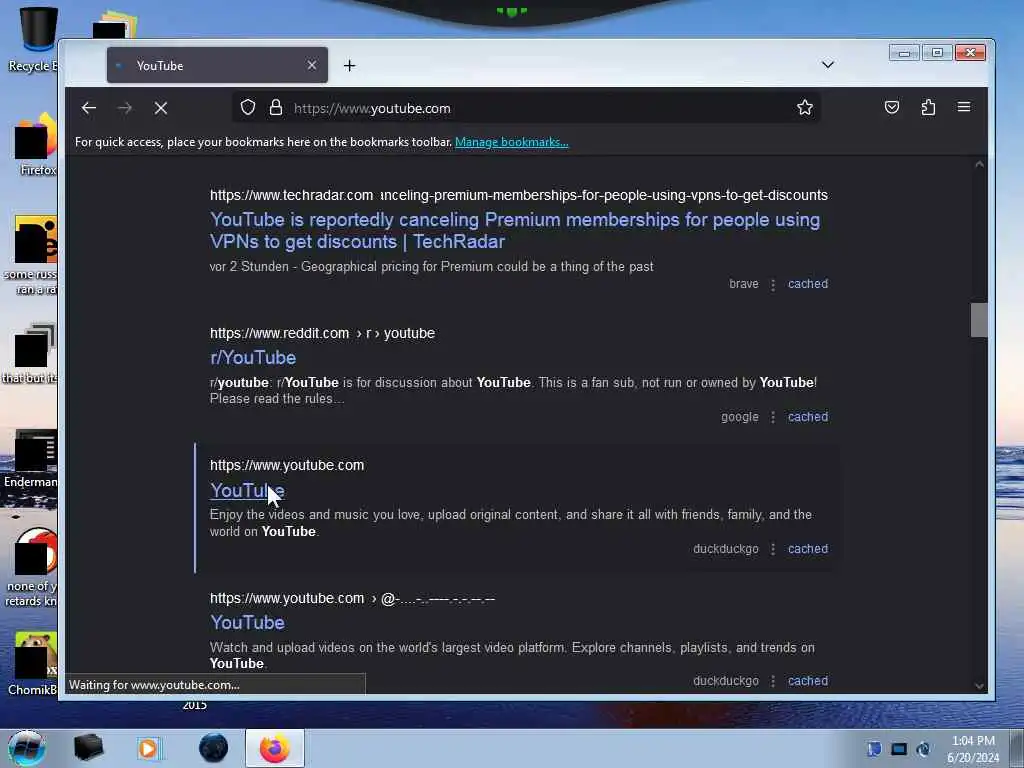This screenshot has width=1024, height=768.
Task: Click the grayed forward navigation arrow
Action: tap(125, 108)
